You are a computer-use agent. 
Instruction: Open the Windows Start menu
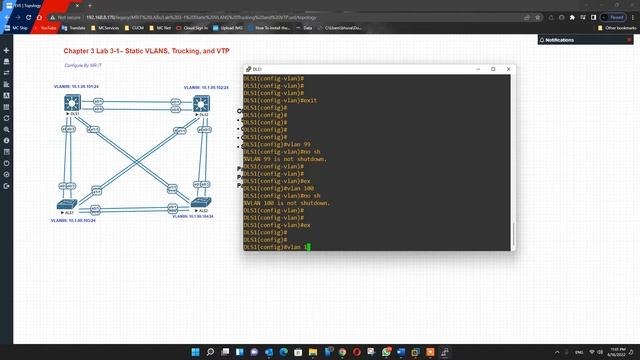[x=196, y=352]
